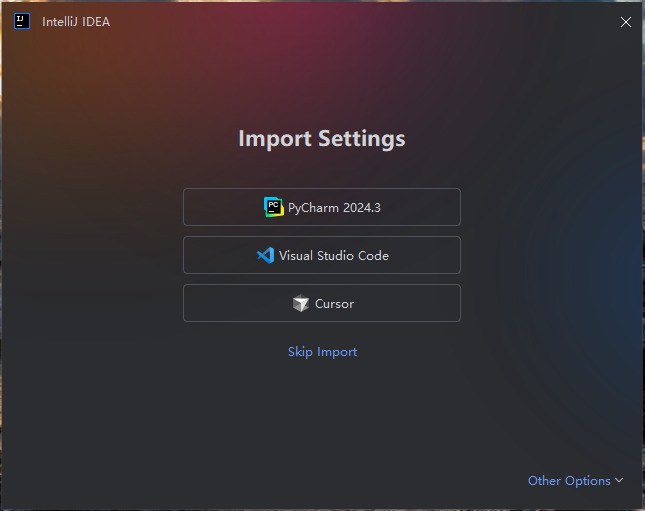Click the IntelliJ IDEA title text
Screen dimensions: 645x511
(x=77, y=21)
